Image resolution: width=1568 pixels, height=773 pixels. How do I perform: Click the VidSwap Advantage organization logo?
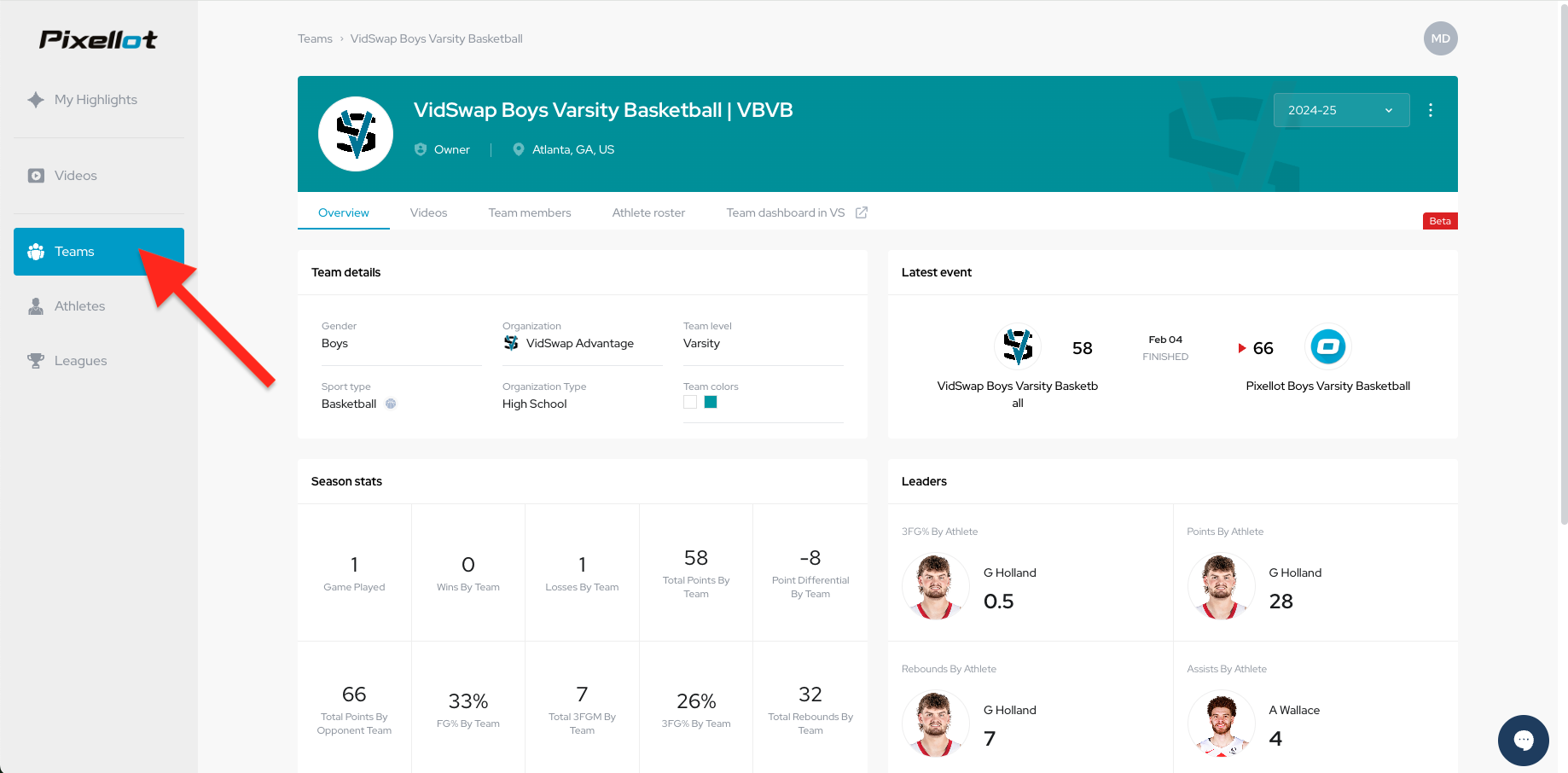(511, 343)
